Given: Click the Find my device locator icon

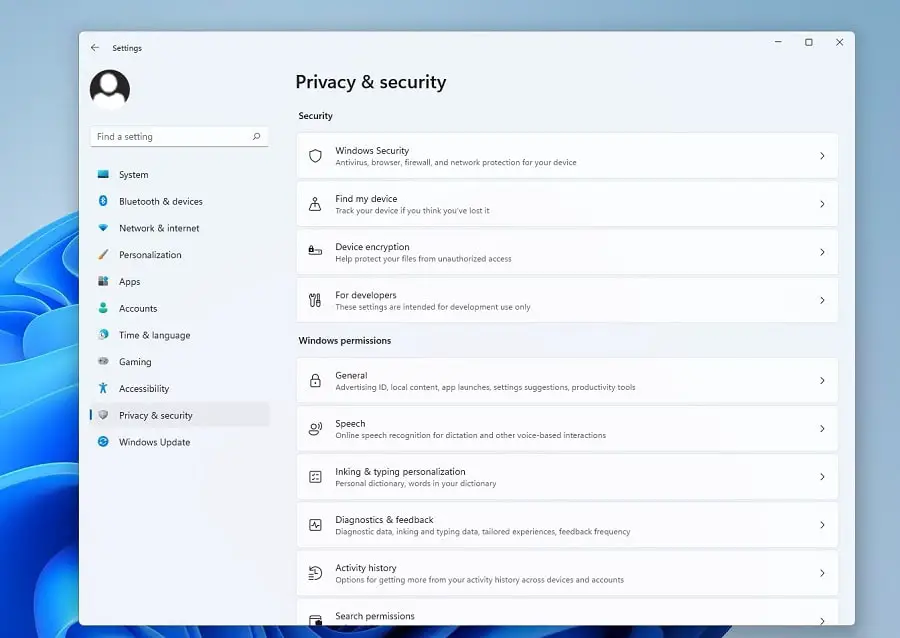Looking at the screenshot, I should click(x=315, y=204).
